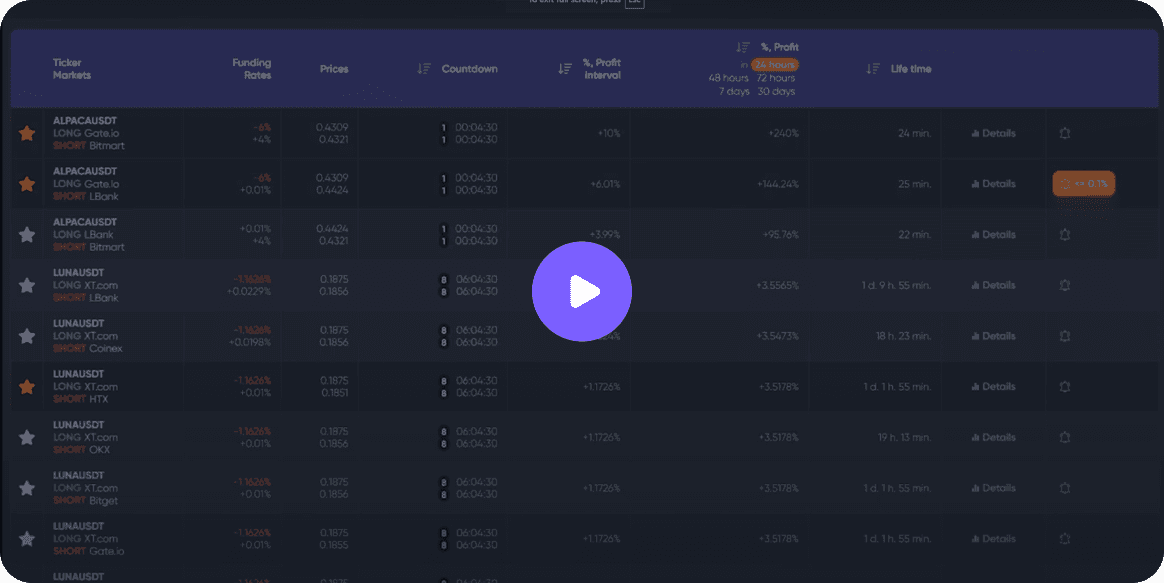Click the +3.5565% profit value
Screen dimensions: 1164x583
tap(777, 285)
